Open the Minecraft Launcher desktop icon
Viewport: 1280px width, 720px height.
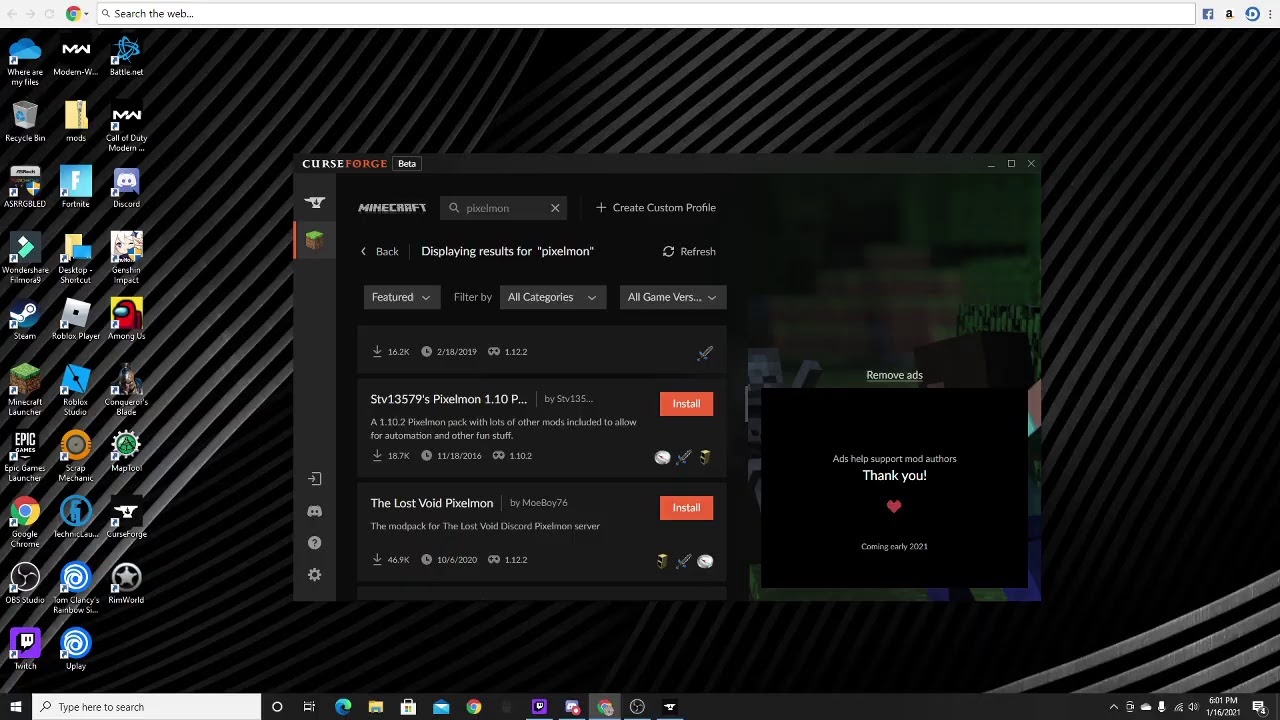[25, 390]
